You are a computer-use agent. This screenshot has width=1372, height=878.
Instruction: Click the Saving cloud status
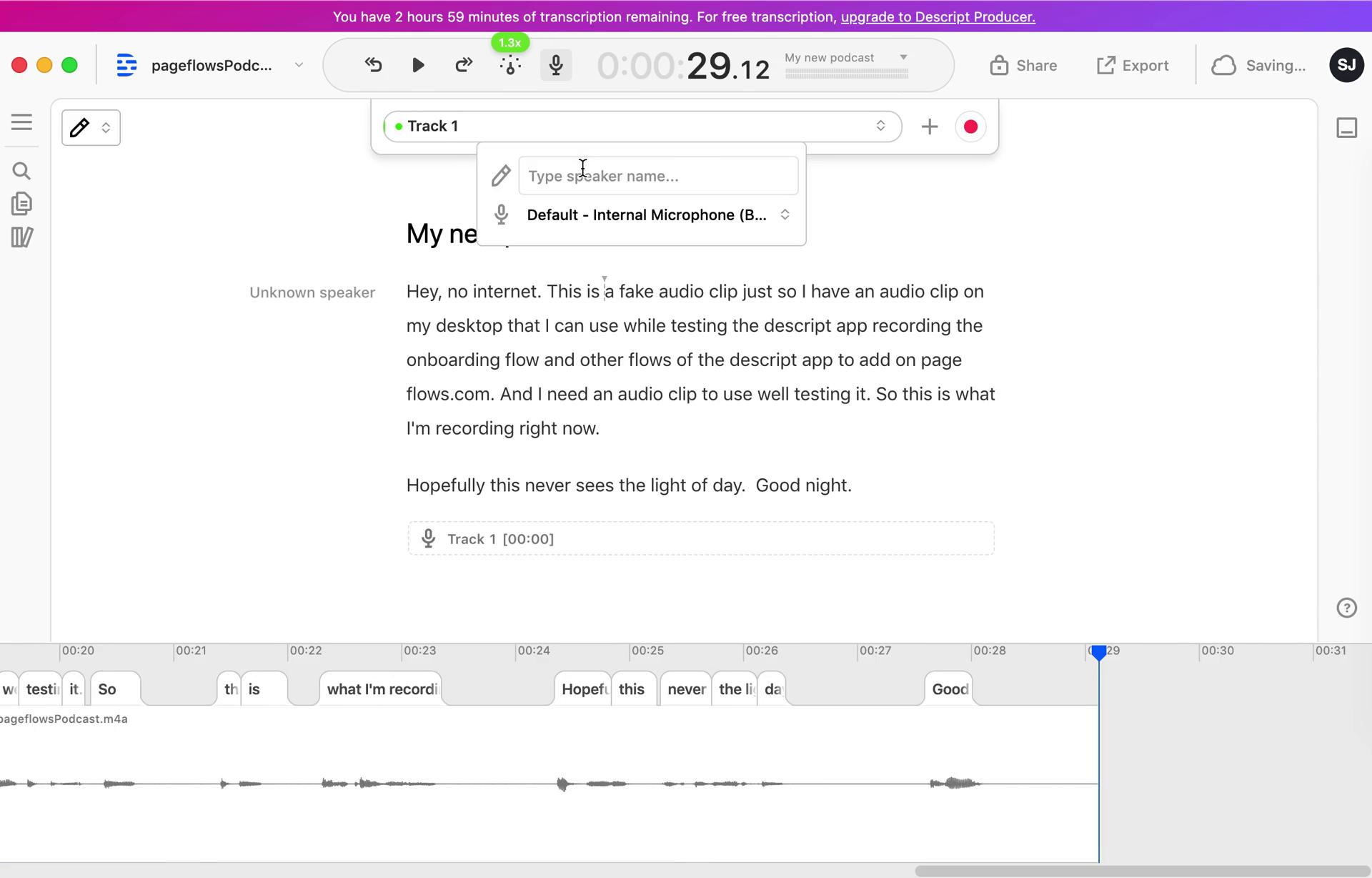click(x=1258, y=66)
